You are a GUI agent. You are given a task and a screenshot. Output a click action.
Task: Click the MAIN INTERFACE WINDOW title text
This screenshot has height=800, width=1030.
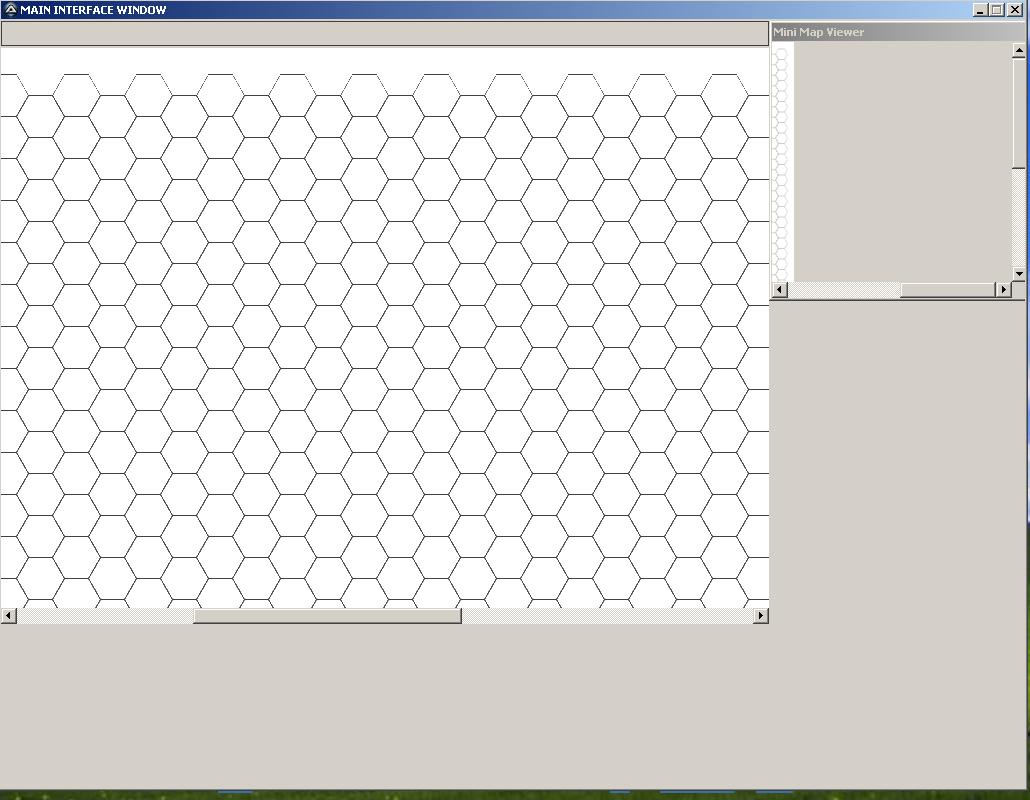tap(93, 10)
